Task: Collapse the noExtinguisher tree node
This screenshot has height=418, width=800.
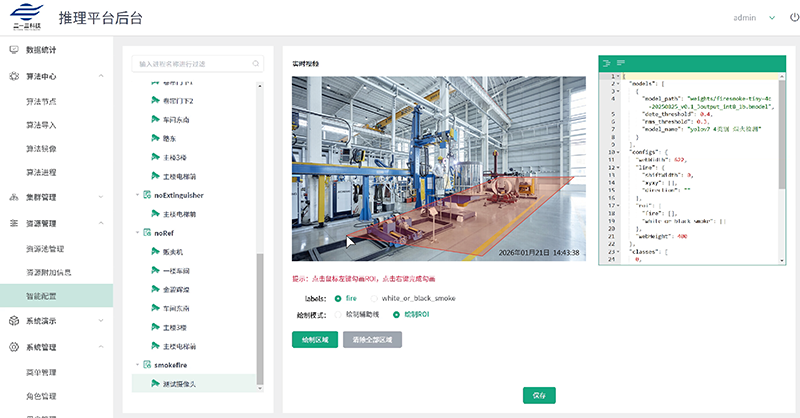Action: pyautogui.click(x=137, y=195)
